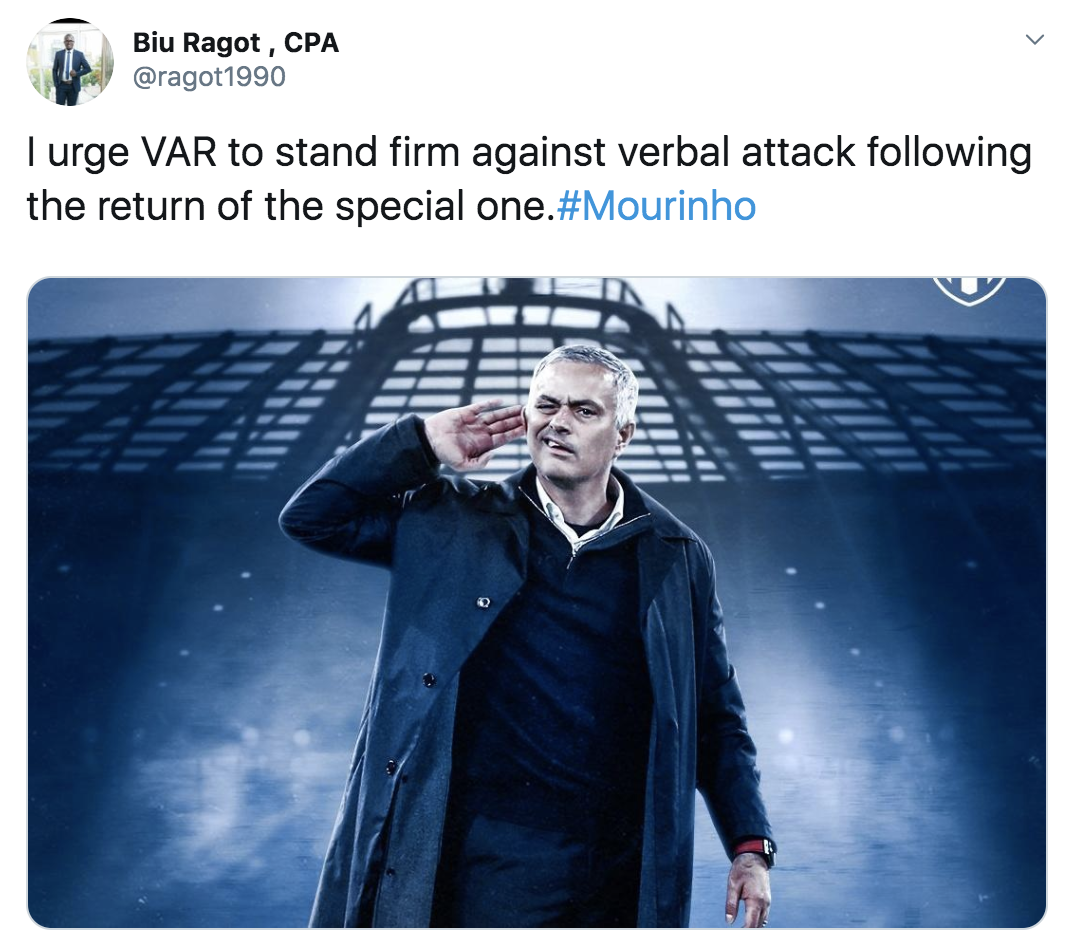The height and width of the screenshot is (950, 1070).
Task: Open the #Mourinho hashtag
Action: [656, 206]
